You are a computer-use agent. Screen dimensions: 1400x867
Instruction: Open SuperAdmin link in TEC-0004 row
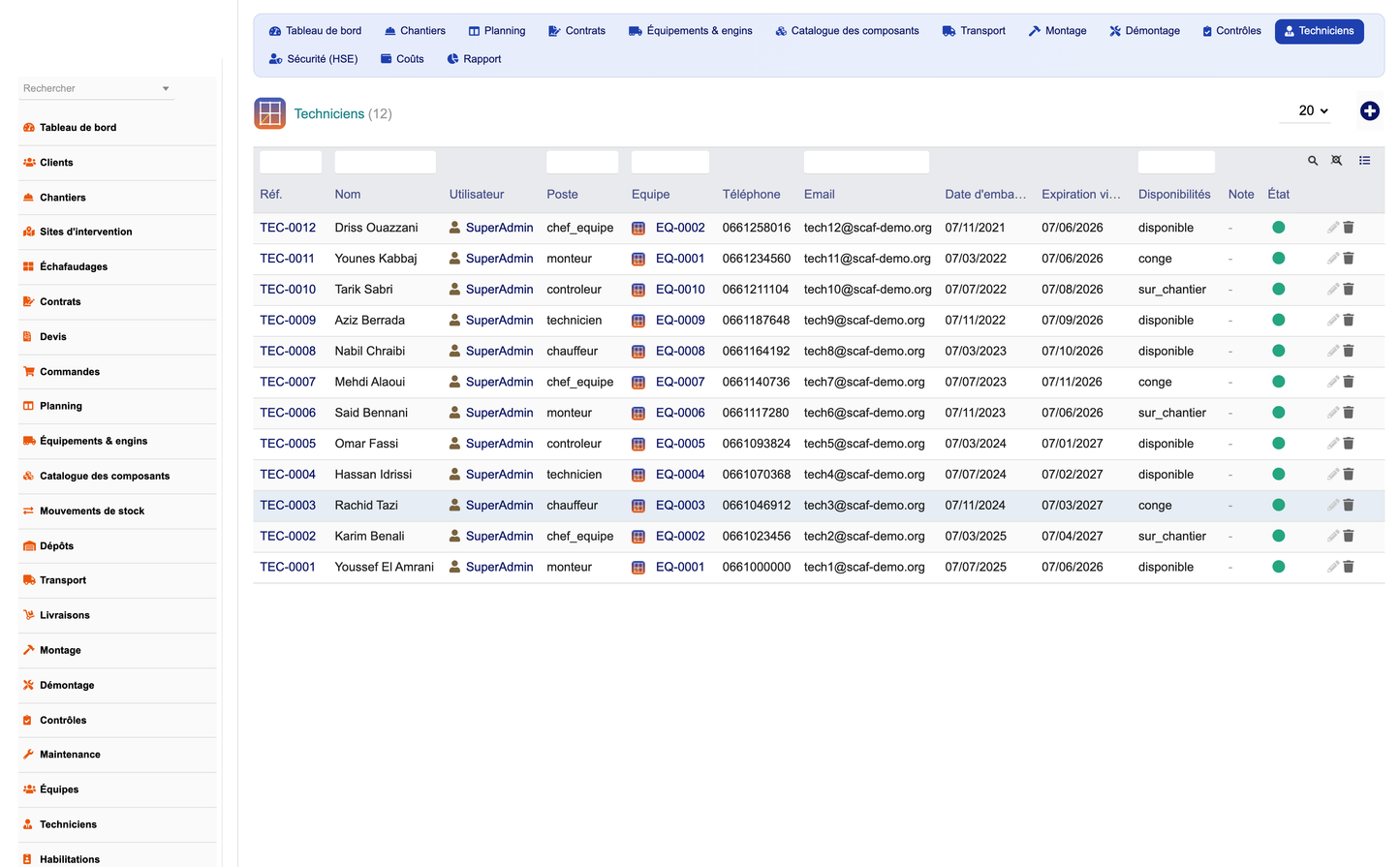499,474
